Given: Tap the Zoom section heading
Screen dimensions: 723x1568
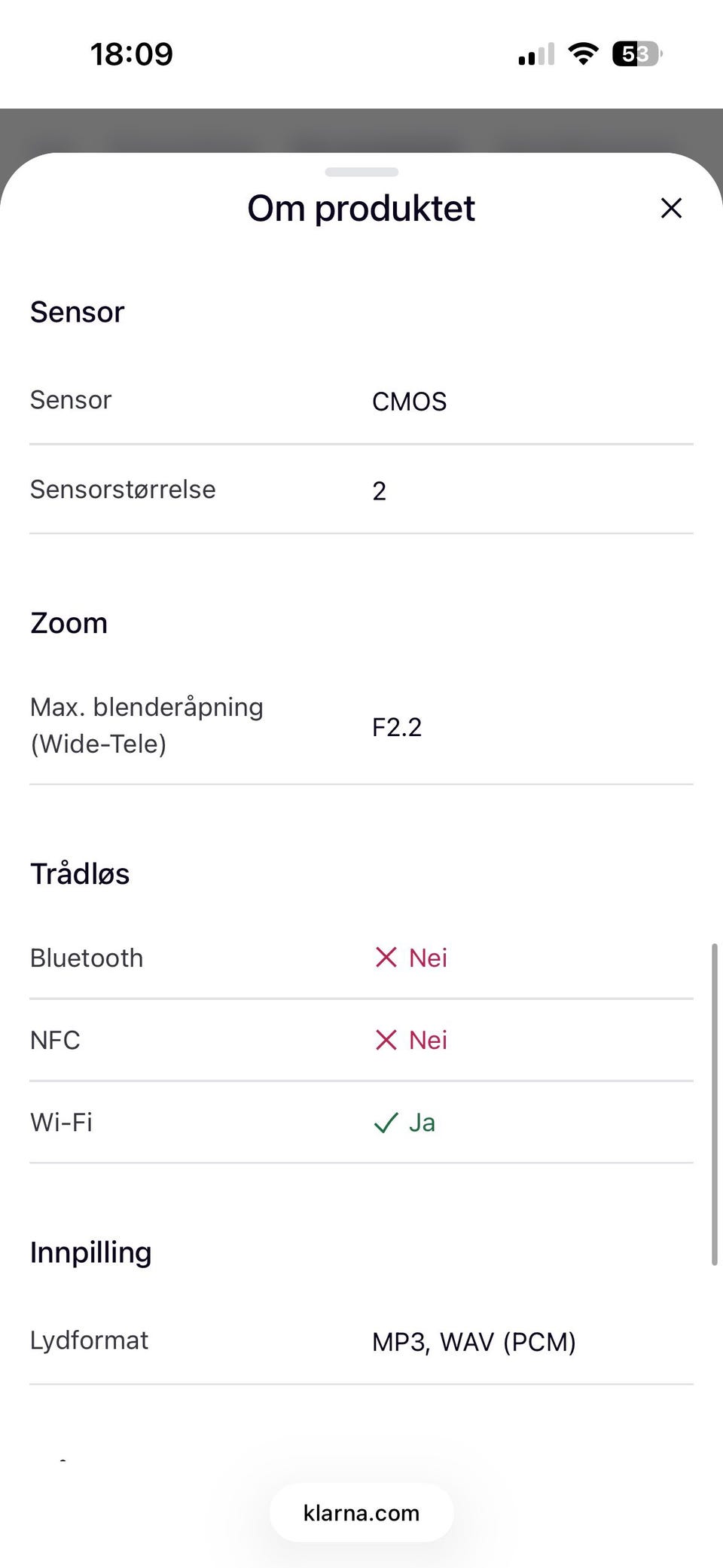Looking at the screenshot, I should 69,623.
